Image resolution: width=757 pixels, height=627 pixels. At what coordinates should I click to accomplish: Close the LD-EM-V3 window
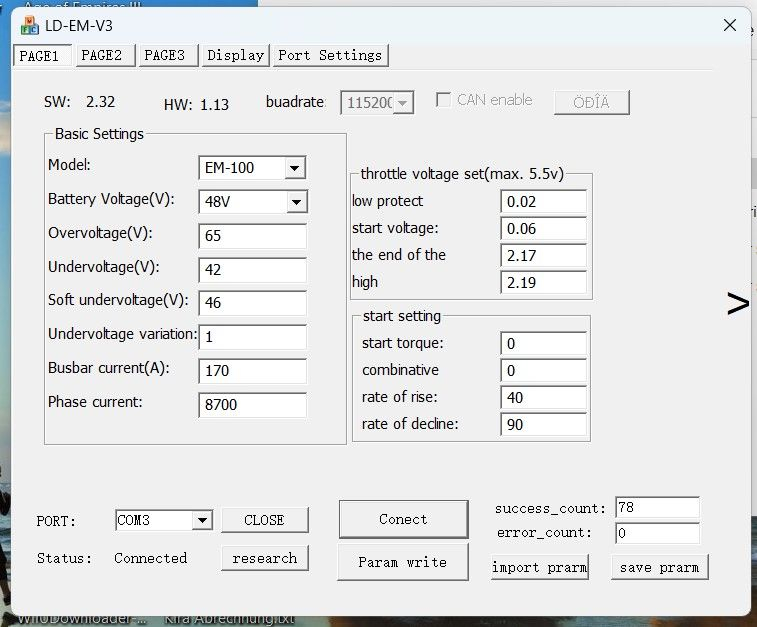(731, 26)
